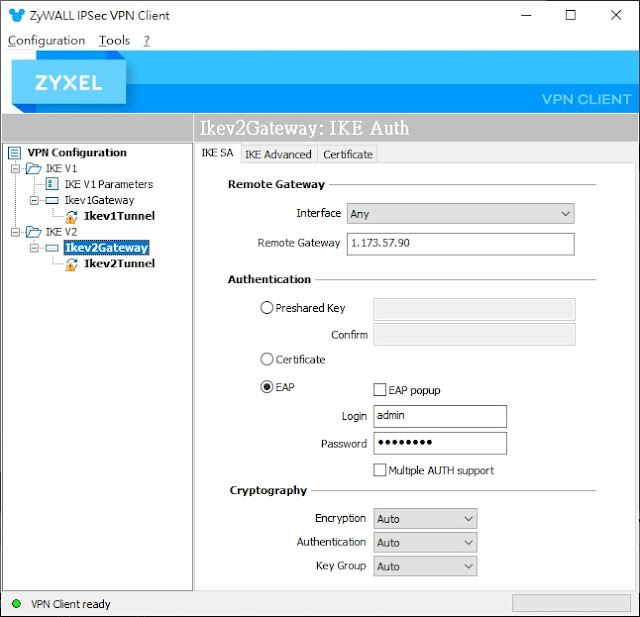Click the Confirm key input field
Image resolution: width=640 pixels, height=617 pixels.
(474, 335)
